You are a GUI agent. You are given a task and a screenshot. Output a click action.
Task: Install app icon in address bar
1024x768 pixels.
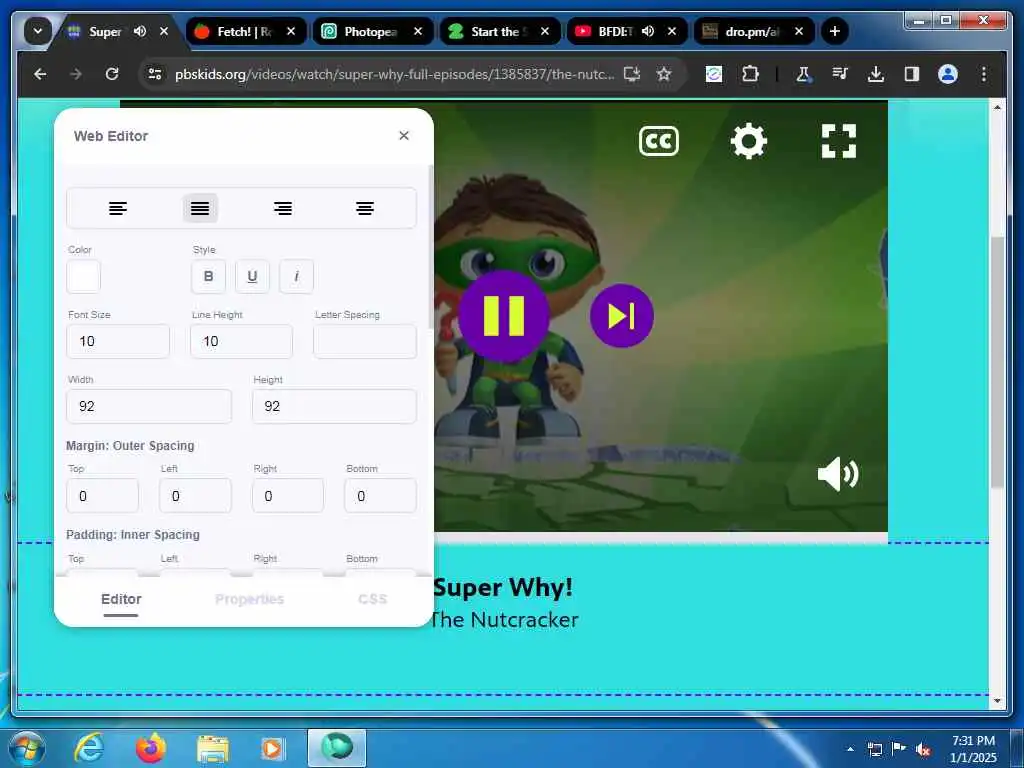click(632, 74)
